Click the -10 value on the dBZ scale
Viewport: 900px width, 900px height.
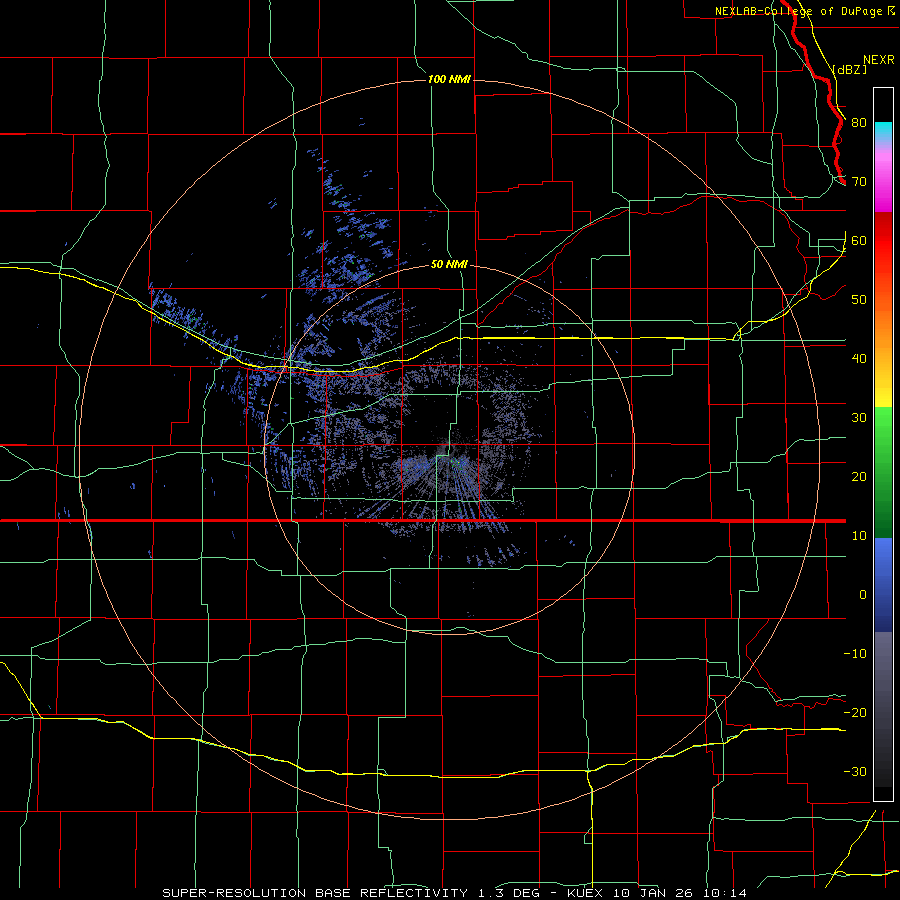coord(855,654)
